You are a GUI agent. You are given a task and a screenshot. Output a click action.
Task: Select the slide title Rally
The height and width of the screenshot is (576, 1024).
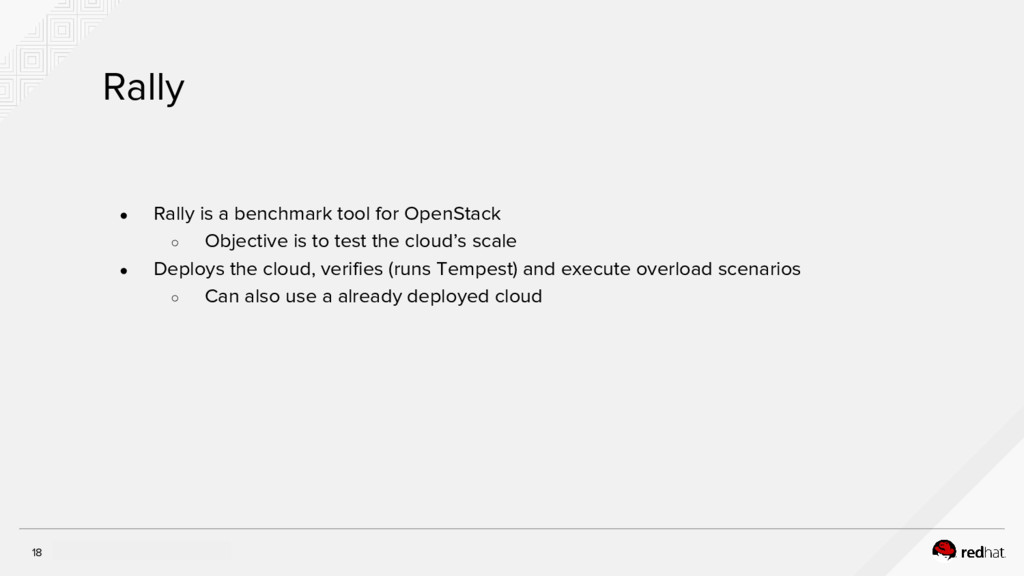(x=144, y=89)
